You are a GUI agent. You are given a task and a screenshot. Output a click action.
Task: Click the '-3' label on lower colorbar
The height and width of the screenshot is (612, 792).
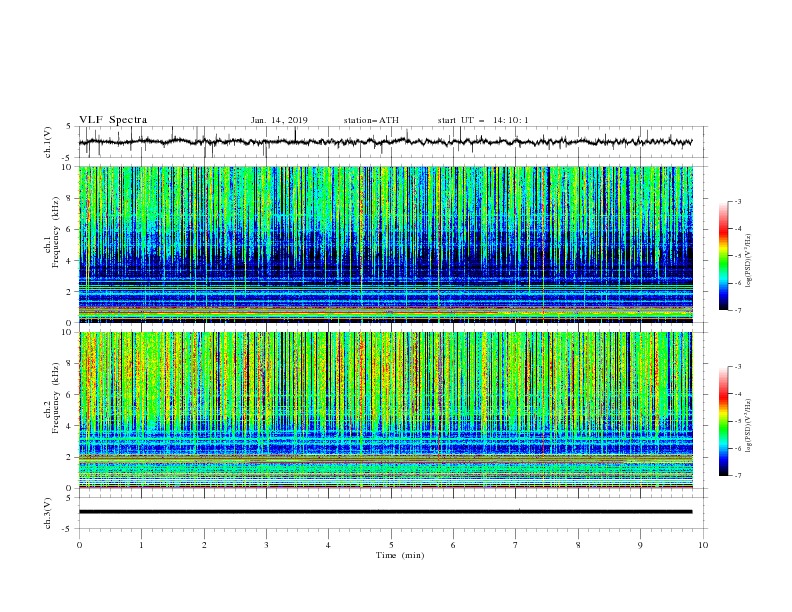[737, 367]
